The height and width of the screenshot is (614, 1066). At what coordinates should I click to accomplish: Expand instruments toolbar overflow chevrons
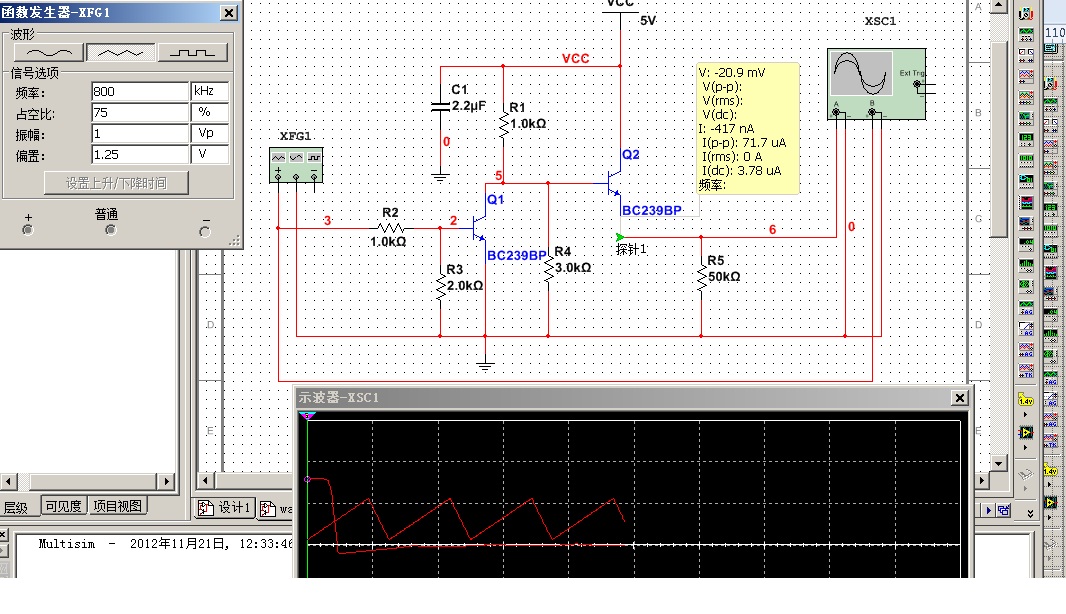click(1030, 513)
